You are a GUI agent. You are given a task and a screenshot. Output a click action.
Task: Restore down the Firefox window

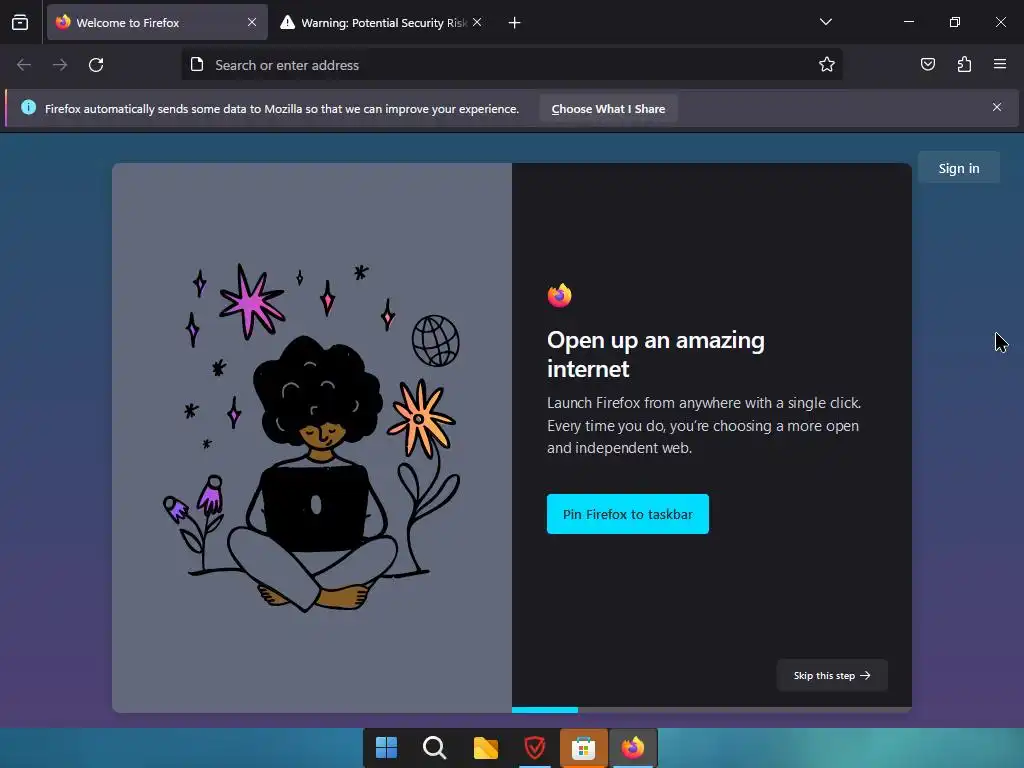(955, 22)
